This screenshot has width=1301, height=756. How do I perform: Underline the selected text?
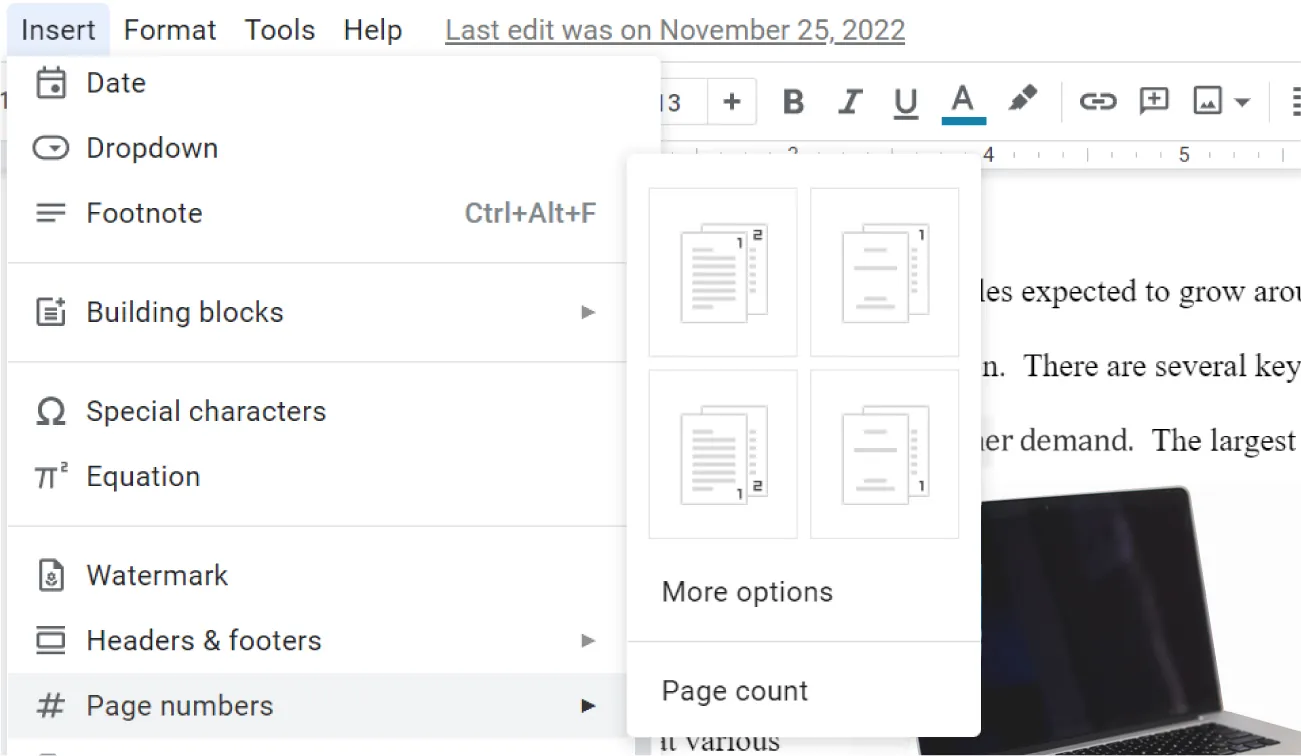[x=905, y=101]
